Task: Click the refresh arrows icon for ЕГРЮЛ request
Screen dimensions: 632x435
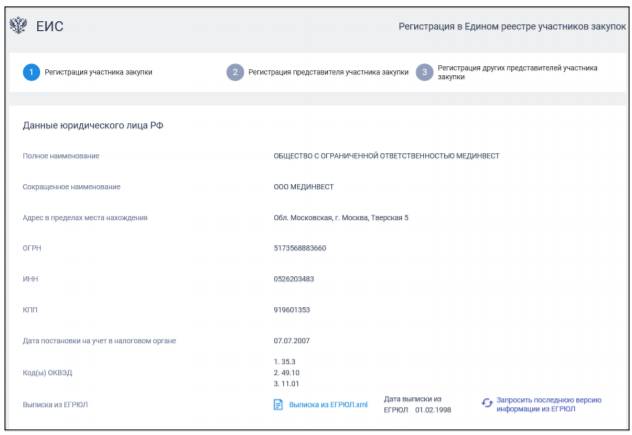Action: pos(487,402)
